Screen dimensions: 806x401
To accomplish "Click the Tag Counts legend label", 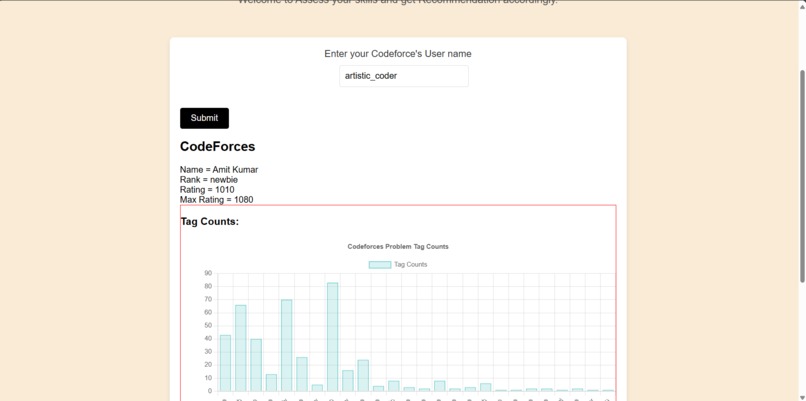I will (x=411, y=265).
